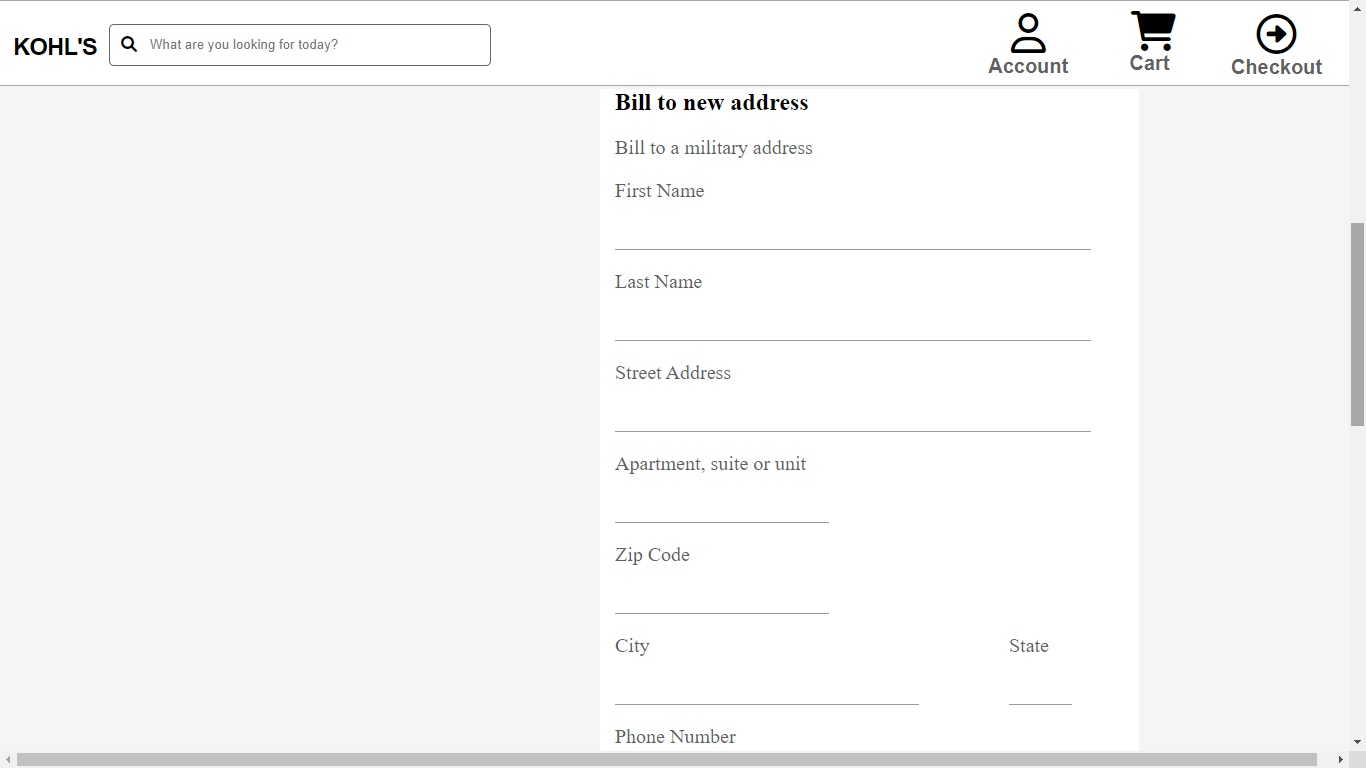This screenshot has width=1366, height=768.
Task: Click the magnifying glass search icon
Action: [129, 44]
